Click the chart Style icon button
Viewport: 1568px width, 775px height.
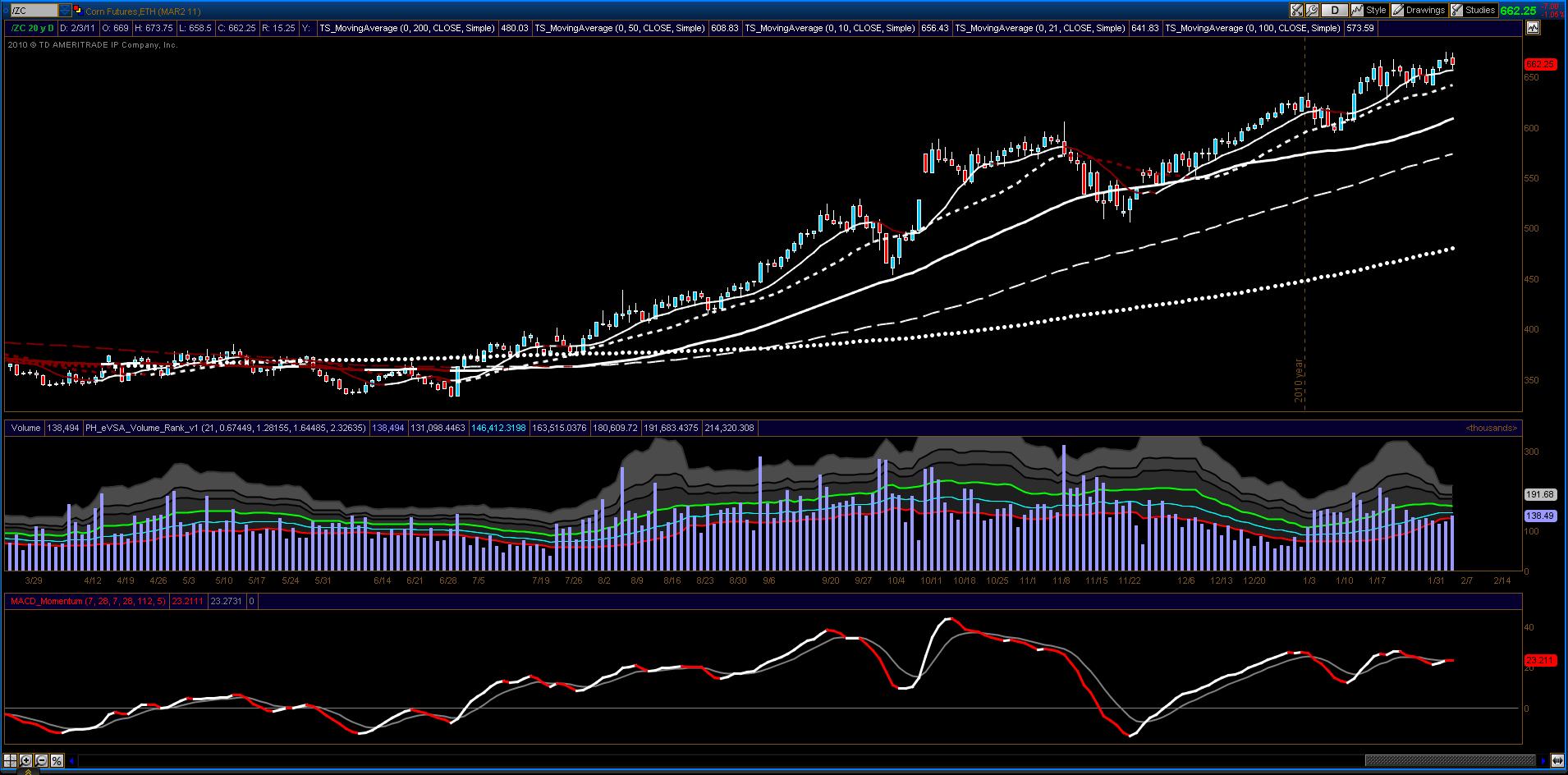click(1369, 11)
